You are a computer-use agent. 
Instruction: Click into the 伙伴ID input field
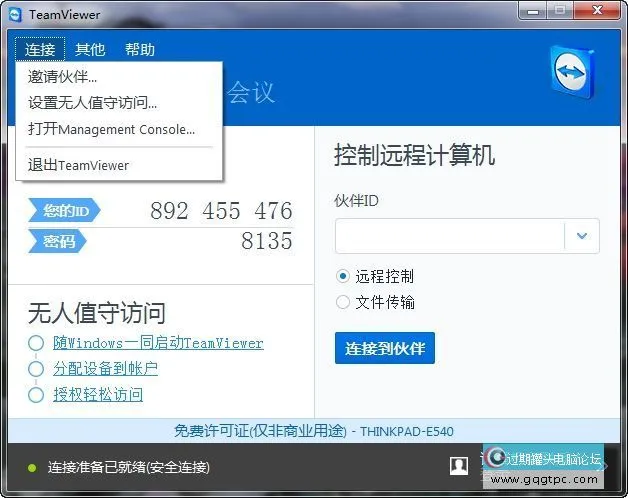point(449,237)
